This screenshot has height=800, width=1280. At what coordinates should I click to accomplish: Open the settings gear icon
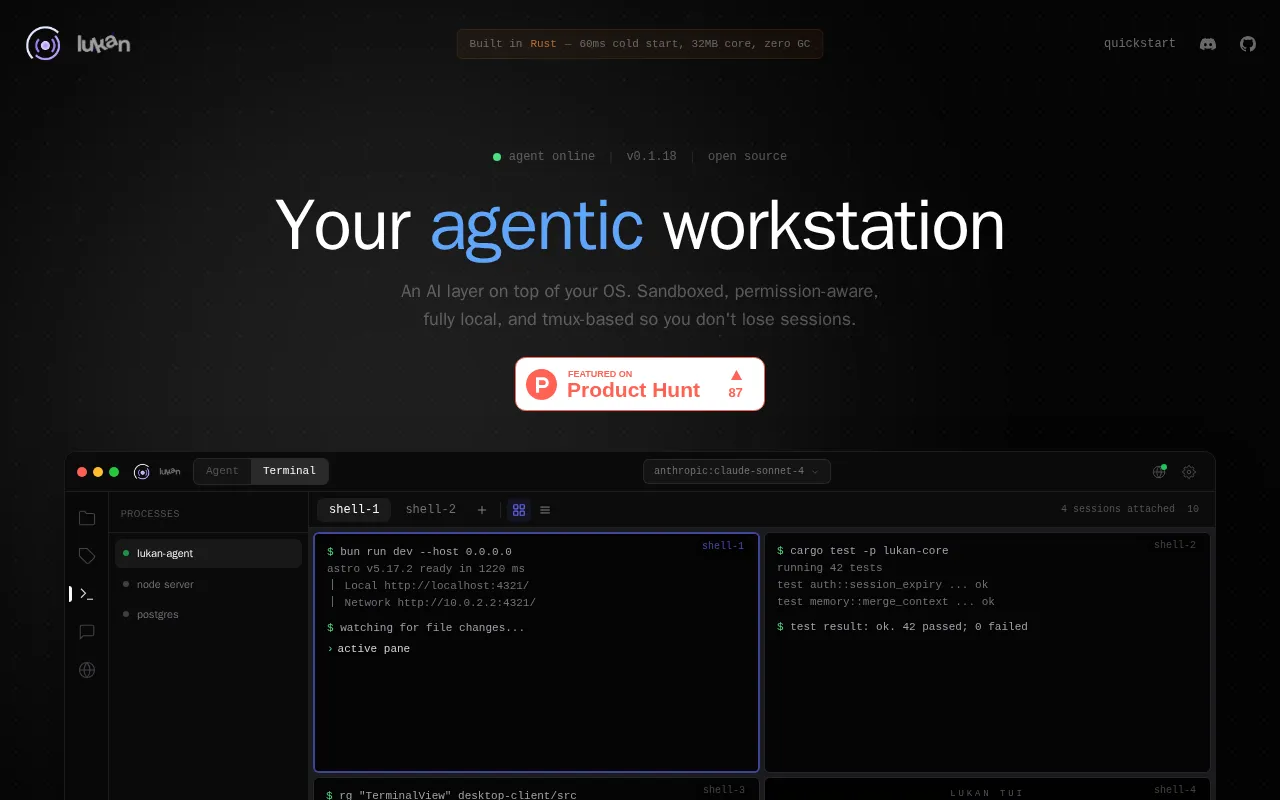[1189, 472]
